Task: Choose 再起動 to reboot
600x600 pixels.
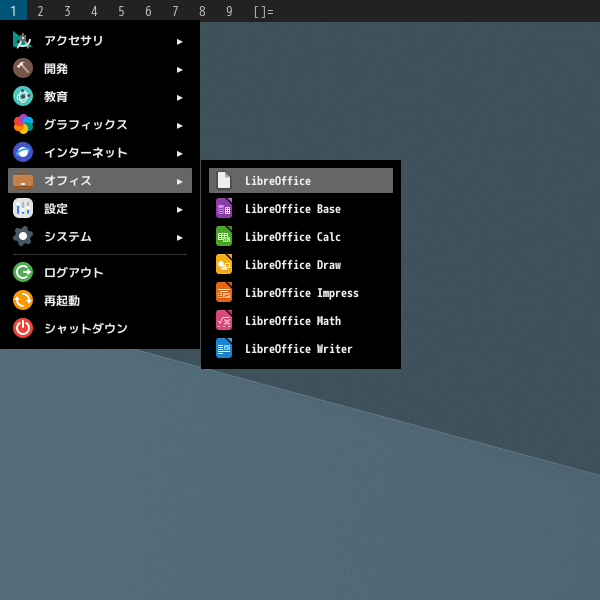Action: 100,300
